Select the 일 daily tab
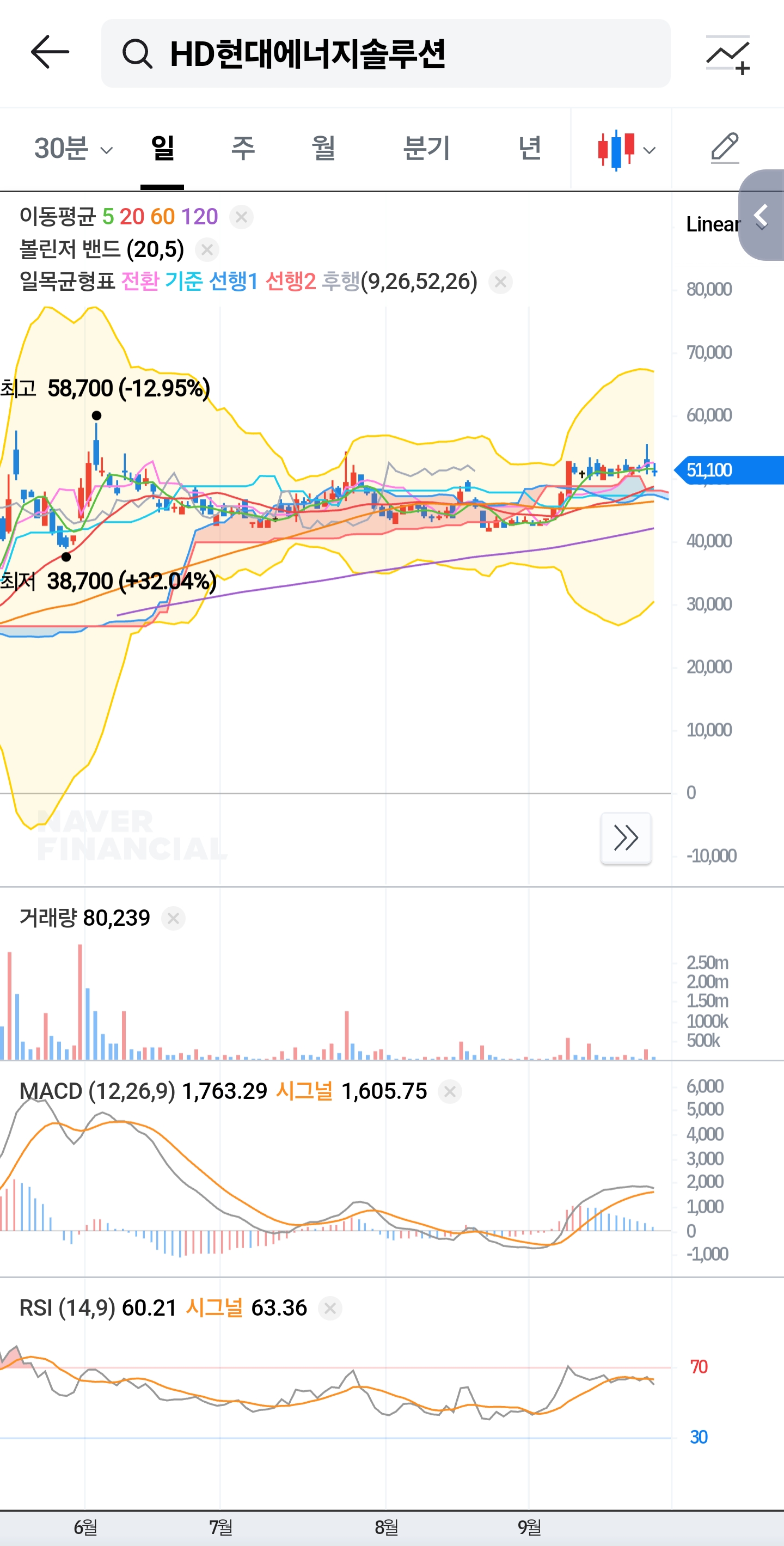The width and height of the screenshot is (784, 1546). point(163,148)
